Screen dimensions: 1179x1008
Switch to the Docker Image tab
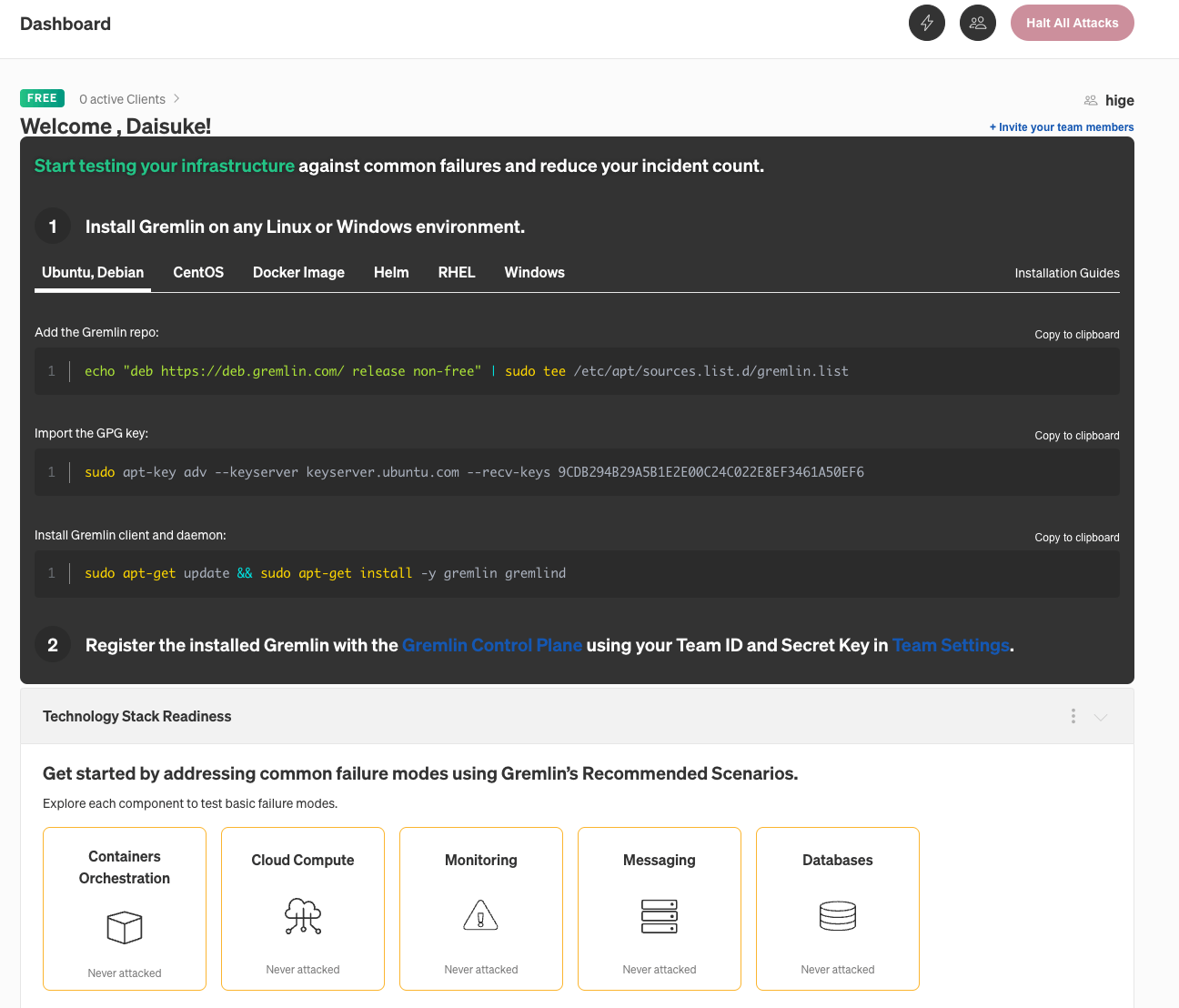coord(298,273)
